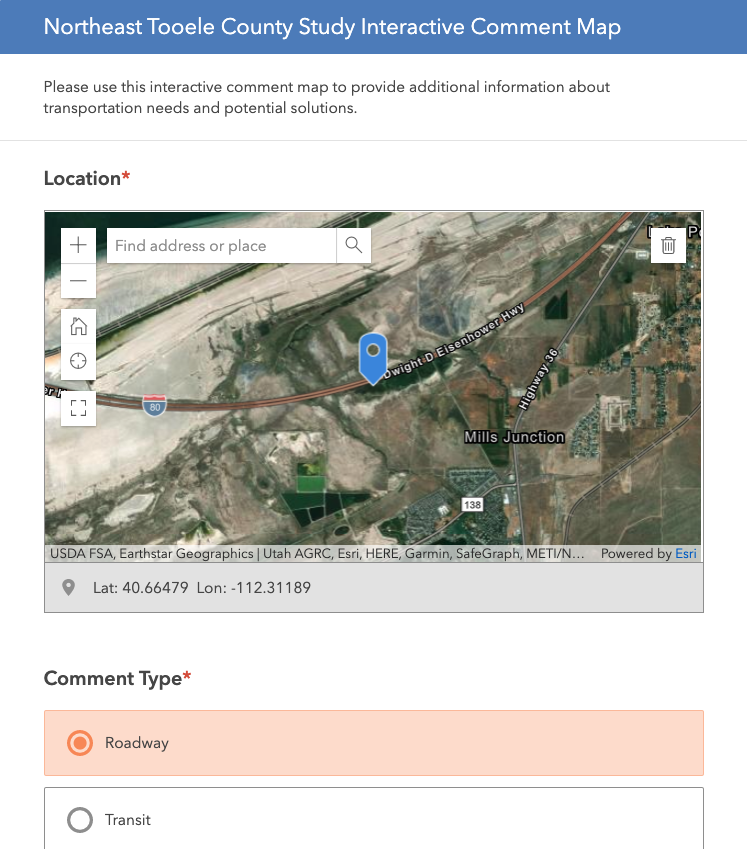Click the I-80 interstate shield

[x=154, y=406]
